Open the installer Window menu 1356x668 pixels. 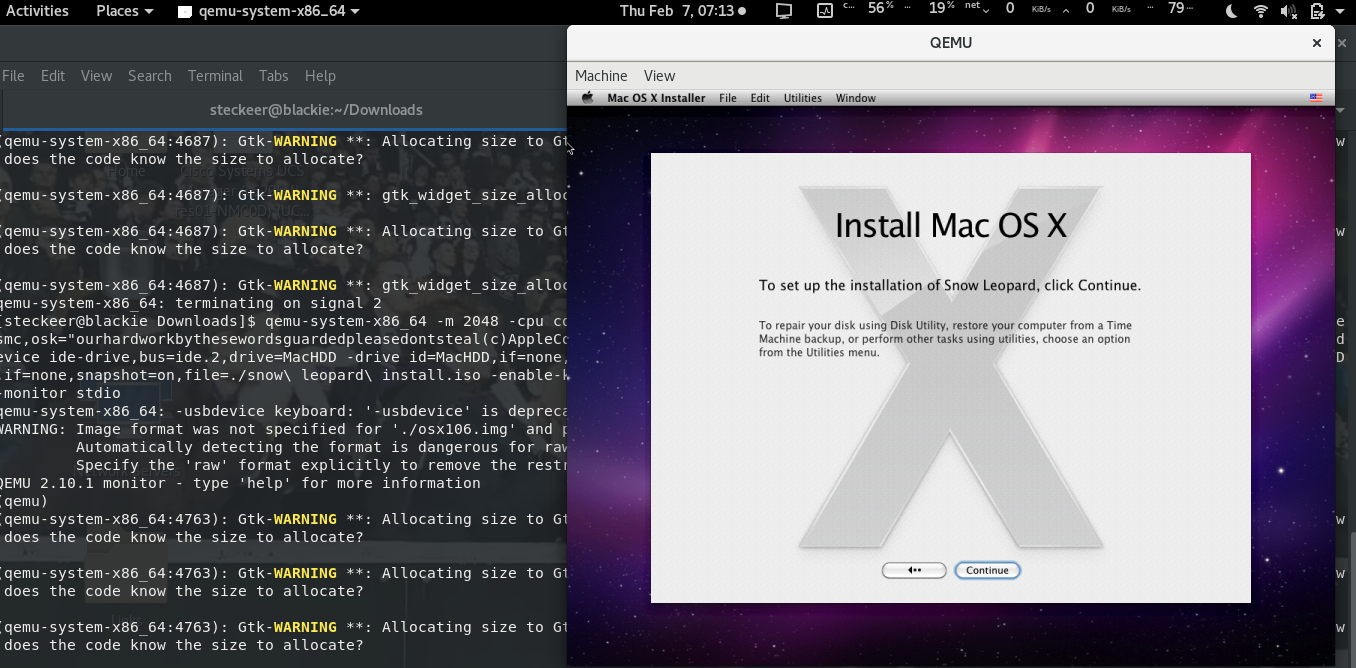(x=856, y=98)
